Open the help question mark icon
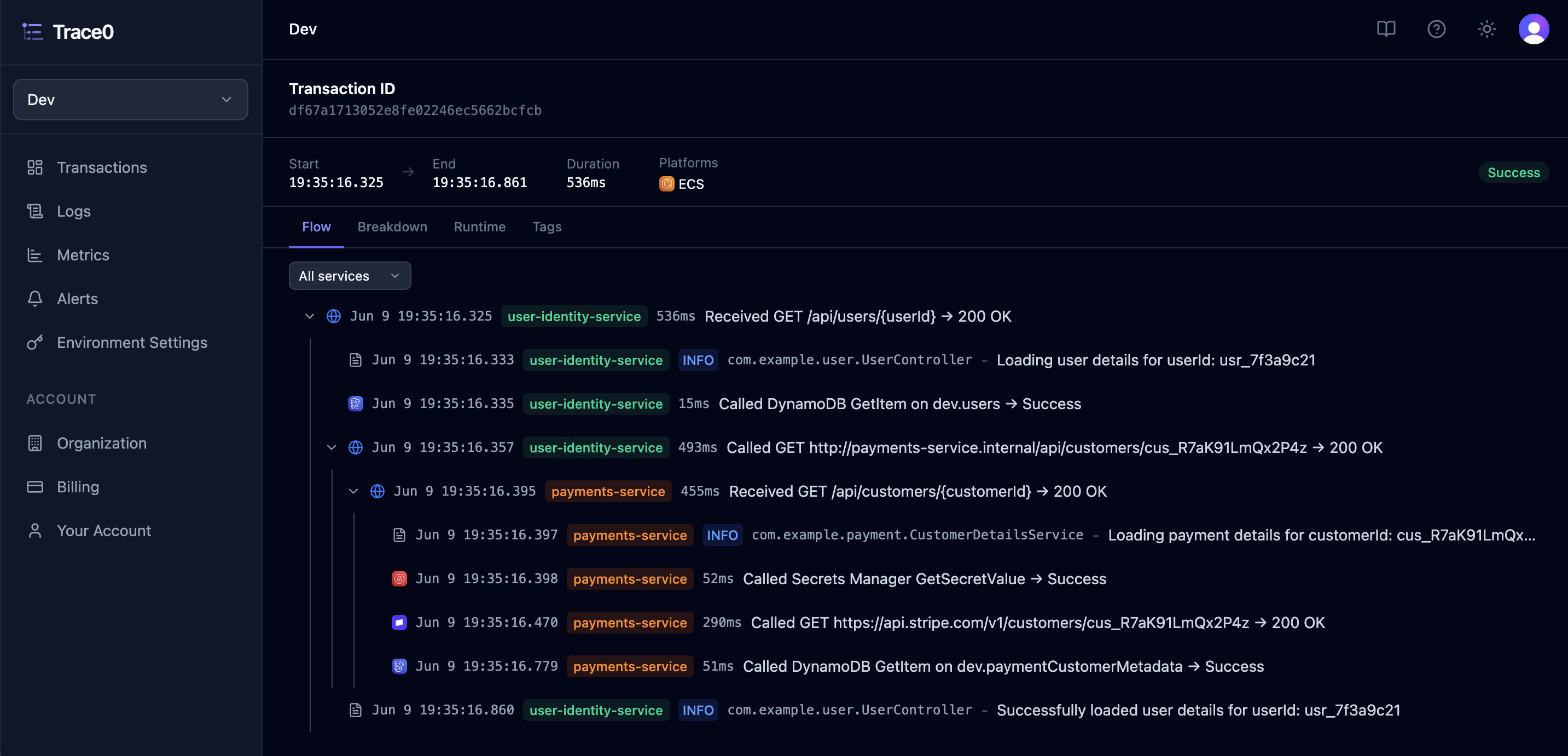The width and height of the screenshot is (1568, 756). (1437, 29)
